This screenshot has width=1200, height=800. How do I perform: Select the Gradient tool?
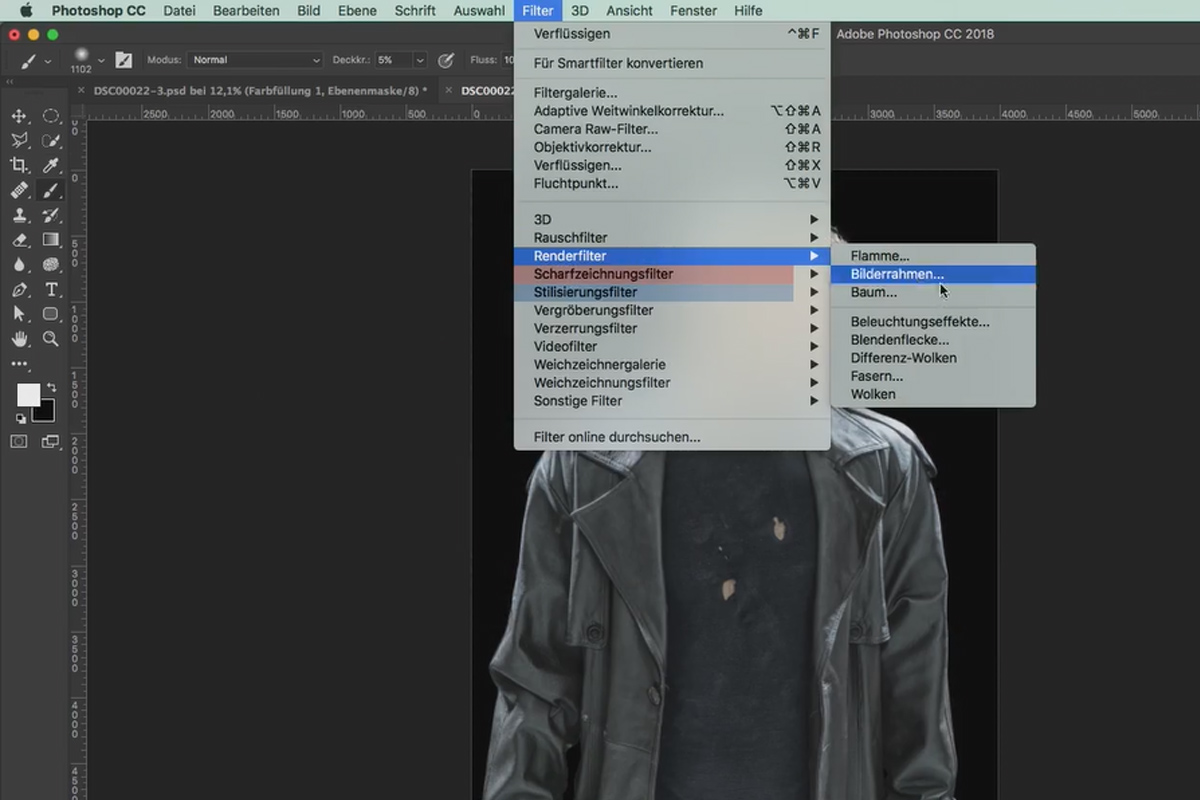(51, 240)
